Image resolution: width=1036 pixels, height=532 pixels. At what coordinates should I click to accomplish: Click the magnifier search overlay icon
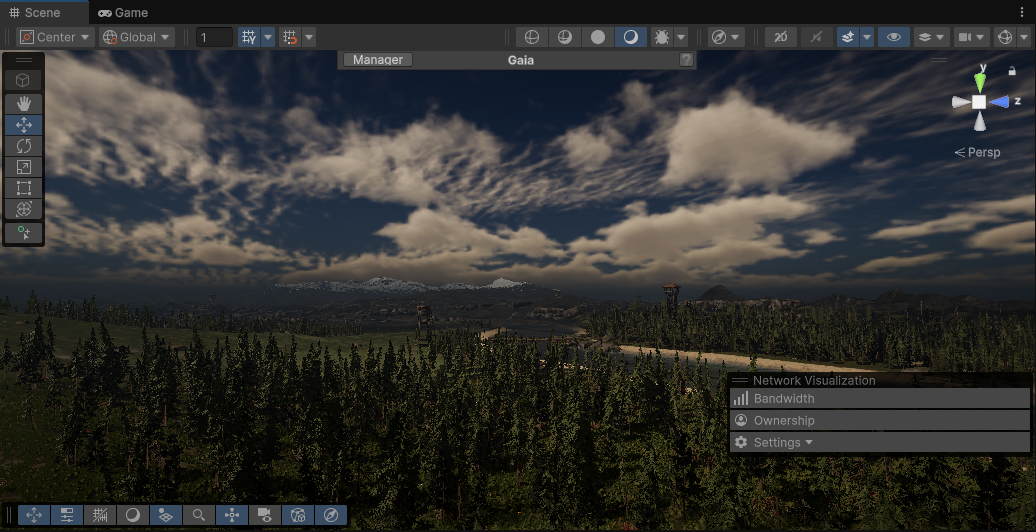[199, 515]
